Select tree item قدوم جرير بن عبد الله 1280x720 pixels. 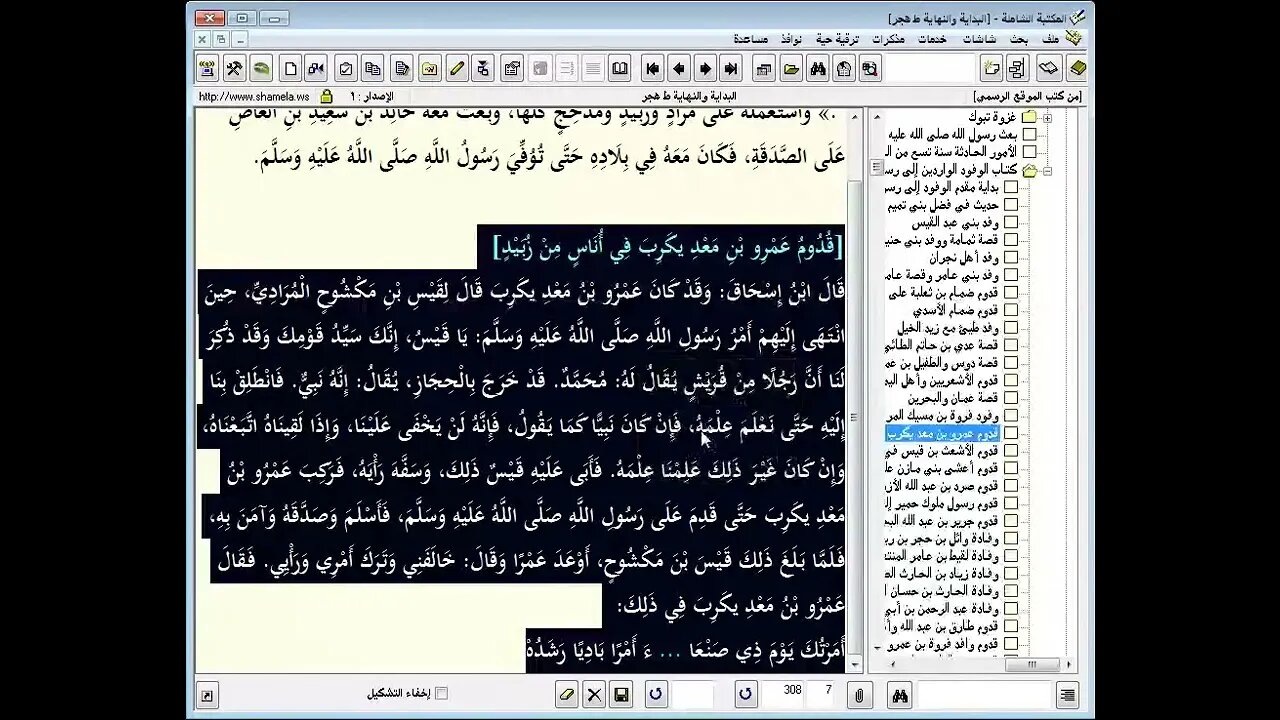[x=942, y=520]
